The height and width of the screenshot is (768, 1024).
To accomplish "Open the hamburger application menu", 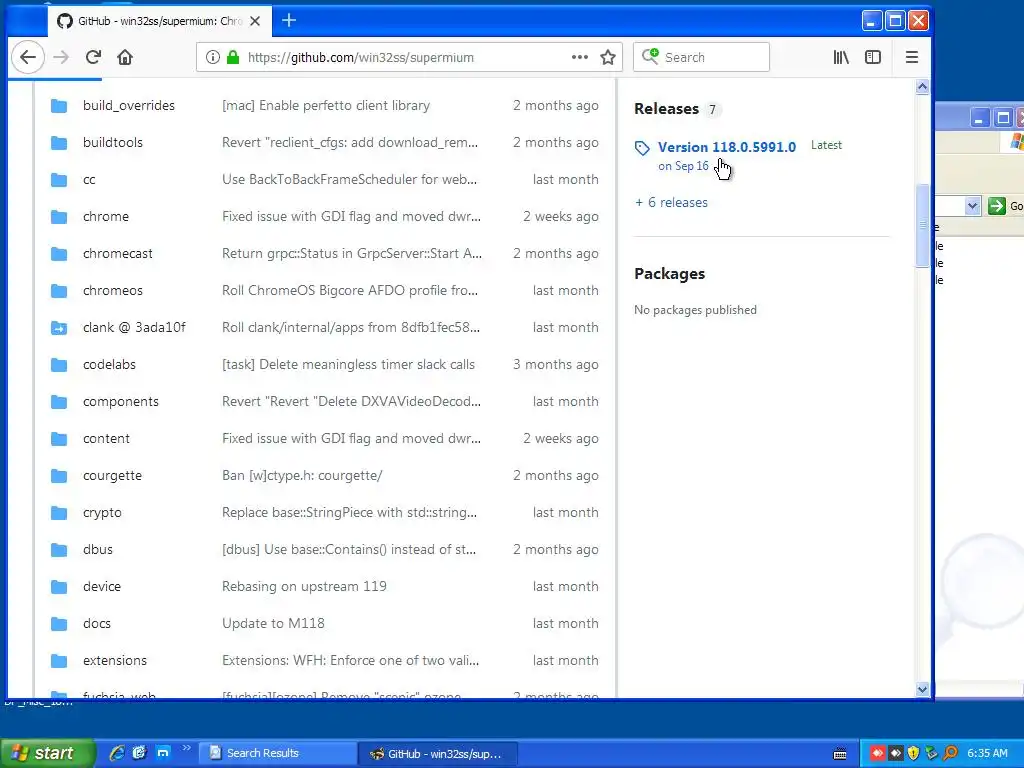I will click(912, 57).
